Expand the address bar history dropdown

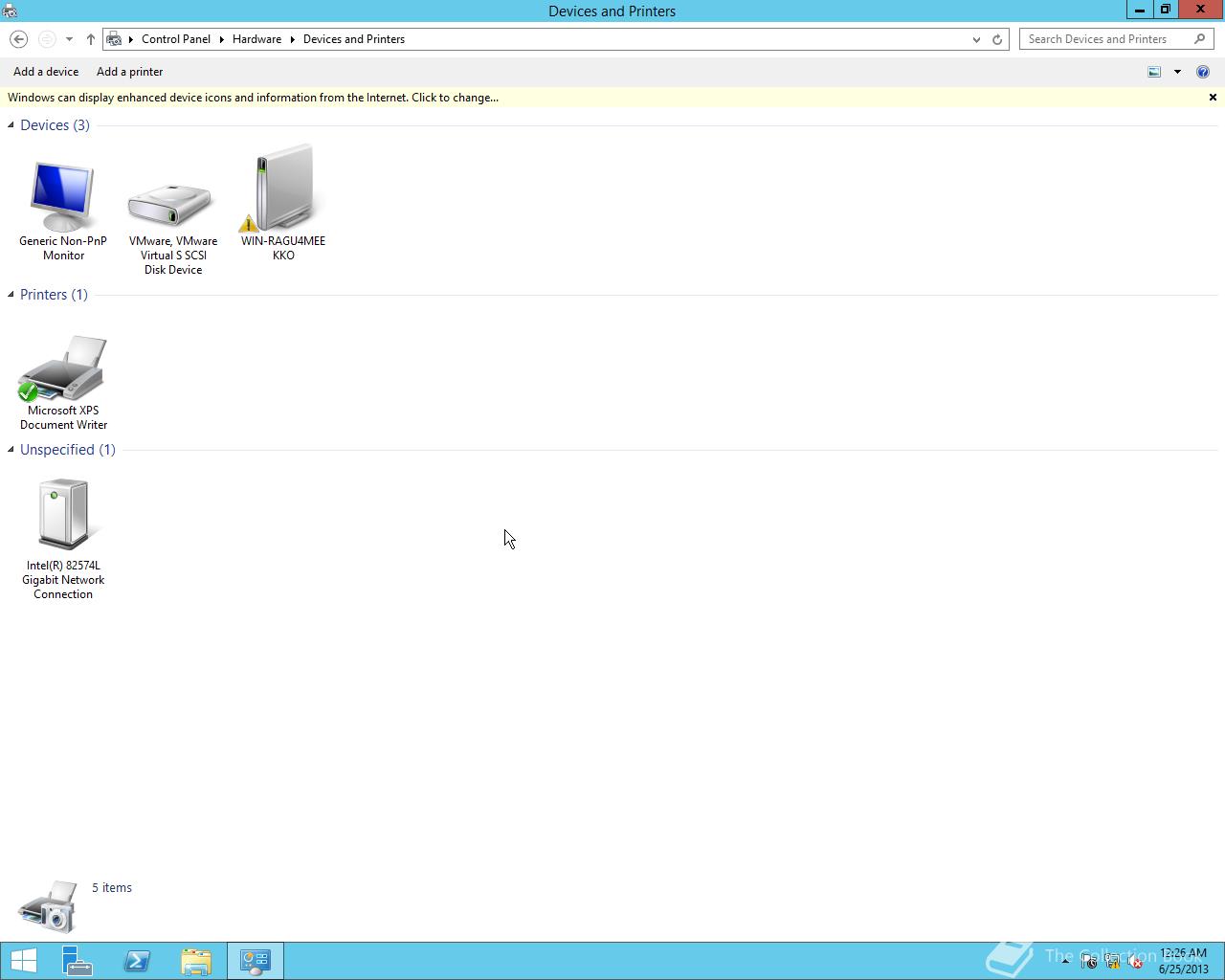pos(976,39)
